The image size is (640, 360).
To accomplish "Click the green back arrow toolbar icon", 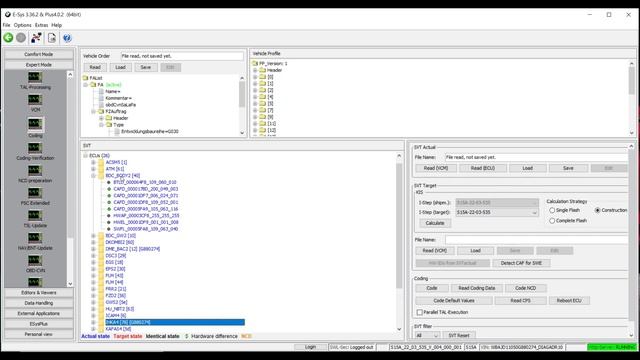I will tap(8, 38).
